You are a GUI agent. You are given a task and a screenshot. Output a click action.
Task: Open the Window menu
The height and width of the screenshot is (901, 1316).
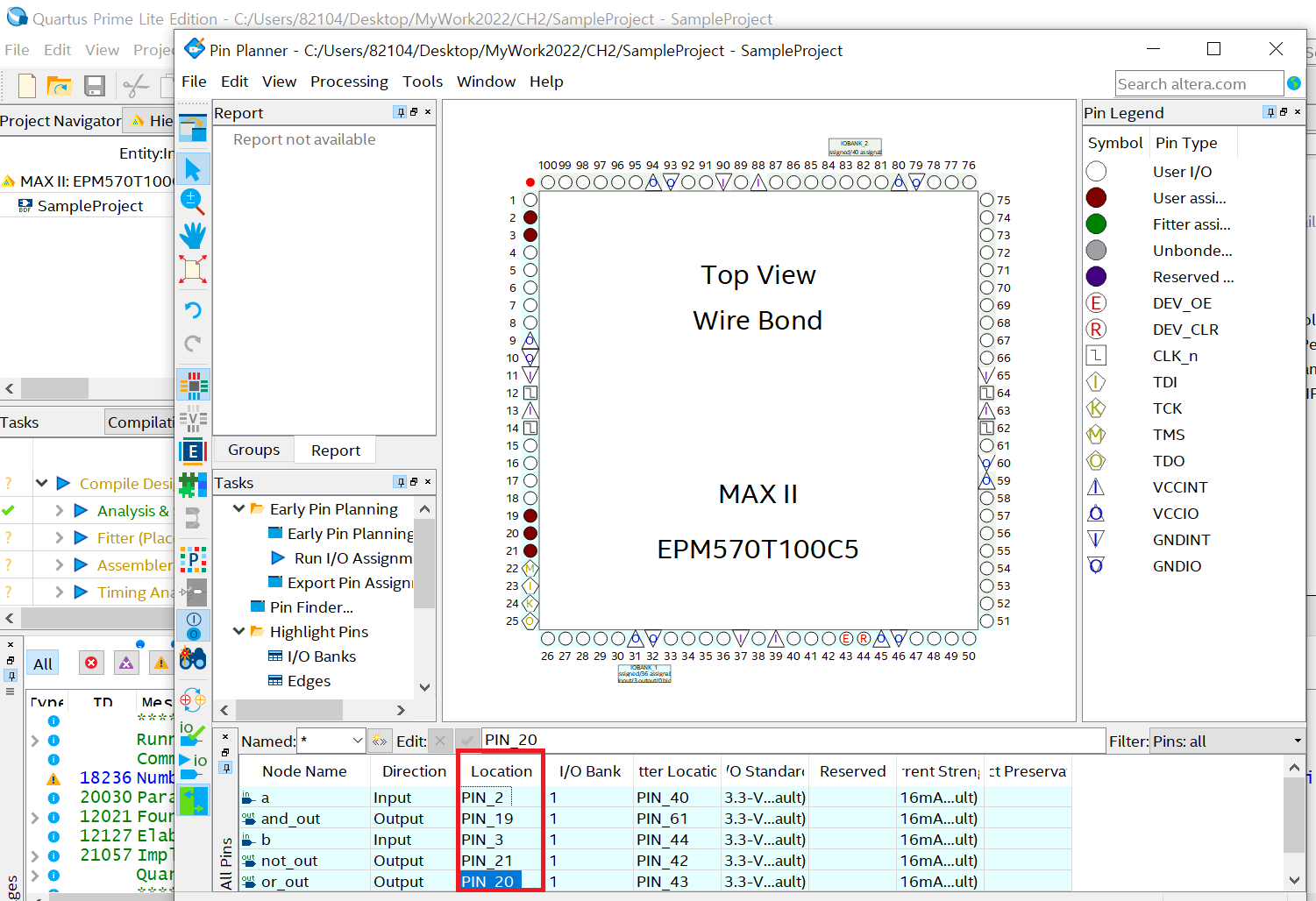point(486,82)
